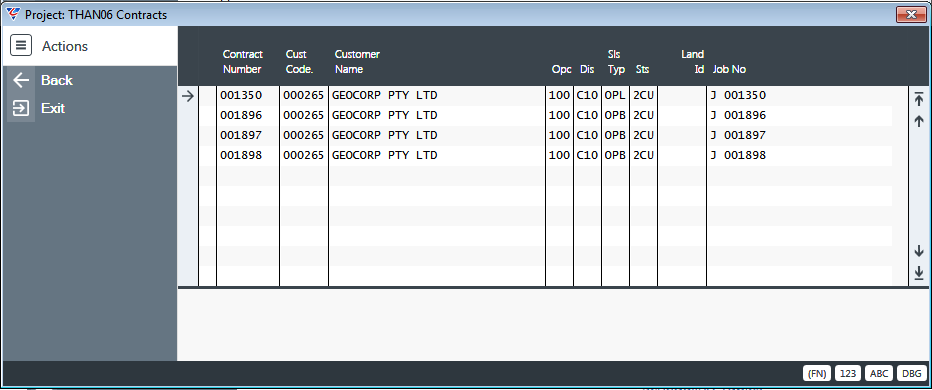Viewport: 932px width, 390px height.
Task: Click Cust Code 000265 in row 001896
Action: (x=304, y=115)
